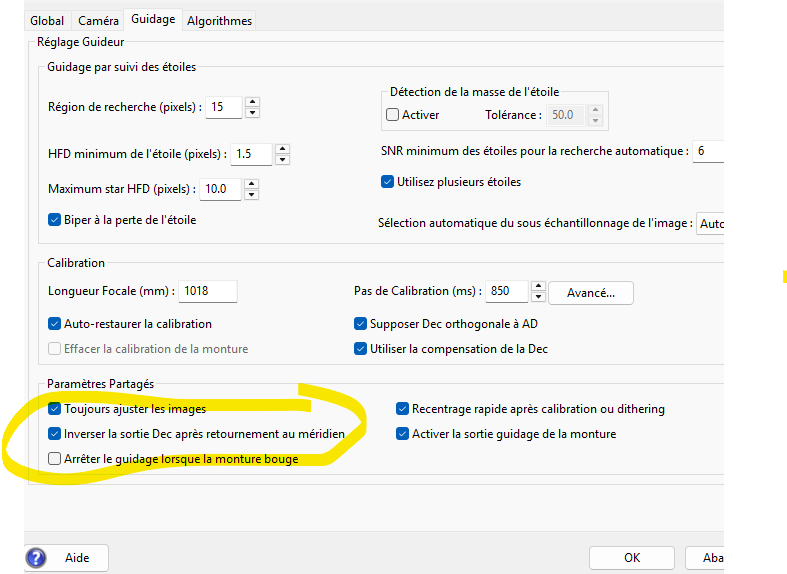Decrease Maximum star HFD value
Image resolution: width=787 pixels, height=574 pixels.
click(252, 194)
